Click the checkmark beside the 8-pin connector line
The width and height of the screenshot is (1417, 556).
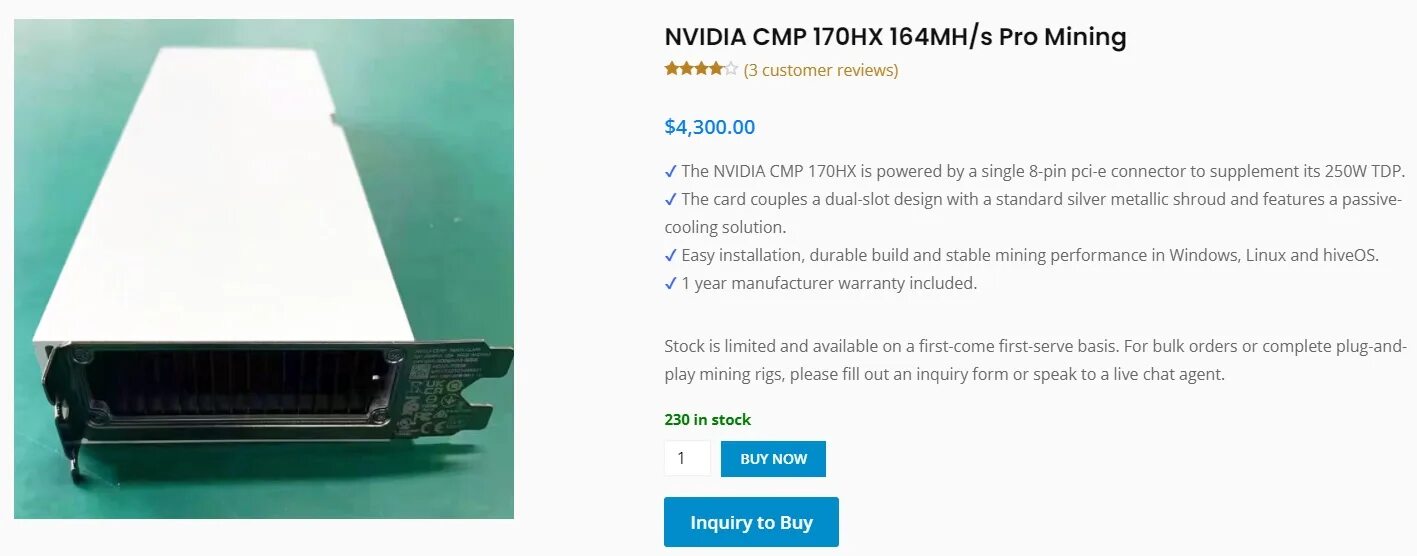coord(670,171)
